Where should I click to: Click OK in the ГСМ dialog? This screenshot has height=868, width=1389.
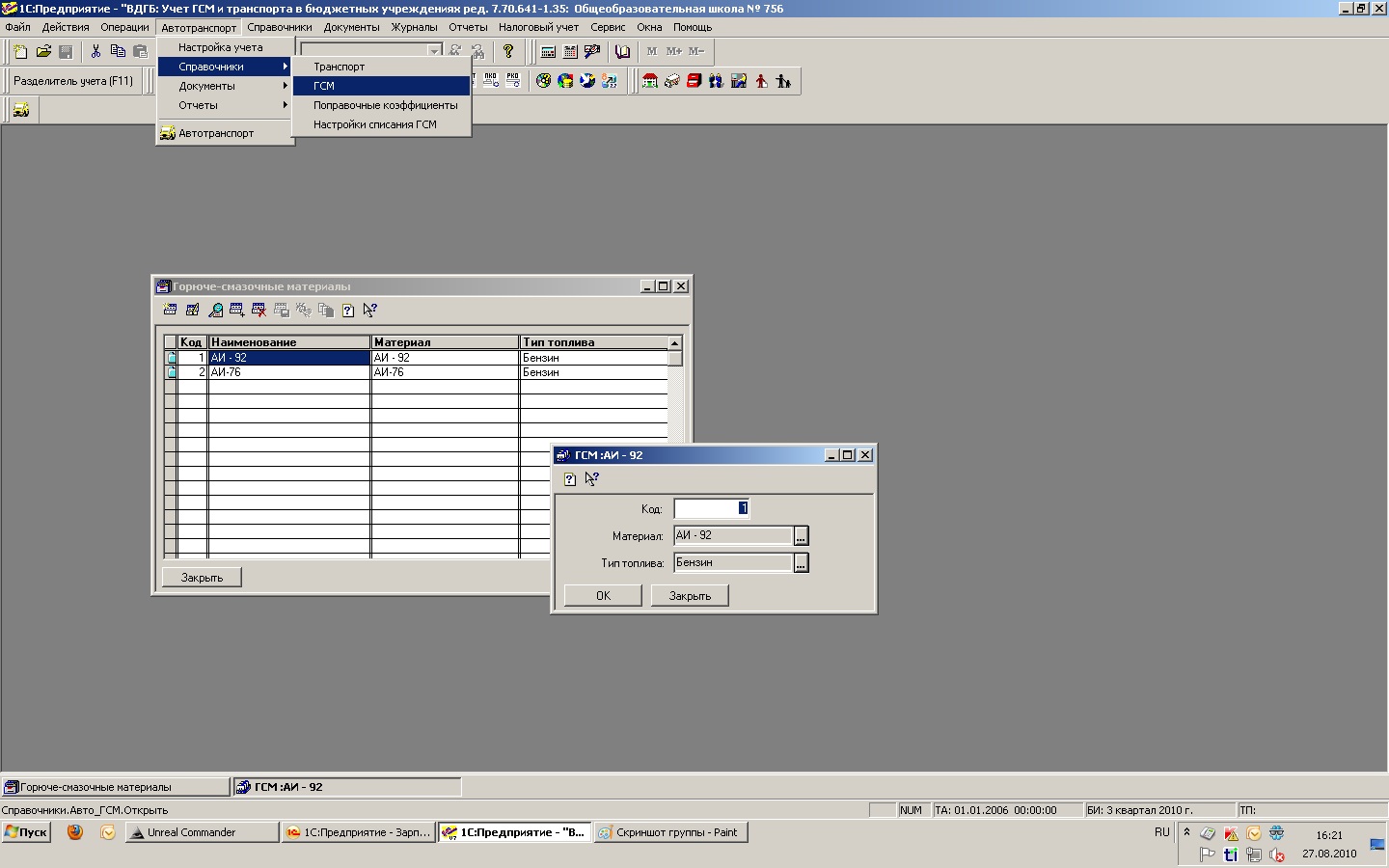[x=603, y=596]
